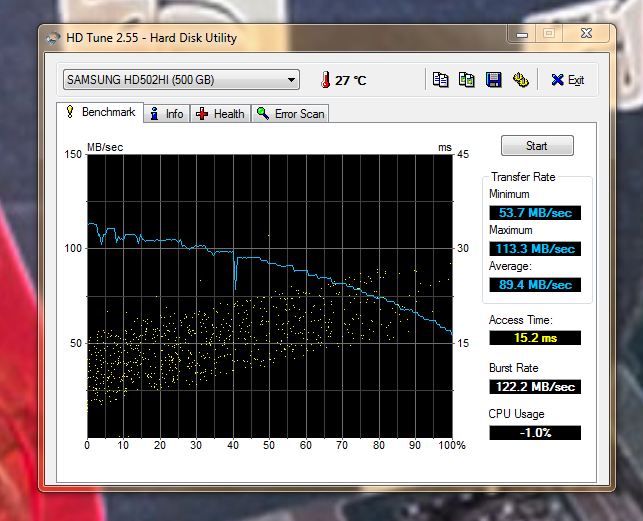The height and width of the screenshot is (521, 643).
Task: Click the burst rate value 122.2 MB/sec
Action: pos(535,386)
